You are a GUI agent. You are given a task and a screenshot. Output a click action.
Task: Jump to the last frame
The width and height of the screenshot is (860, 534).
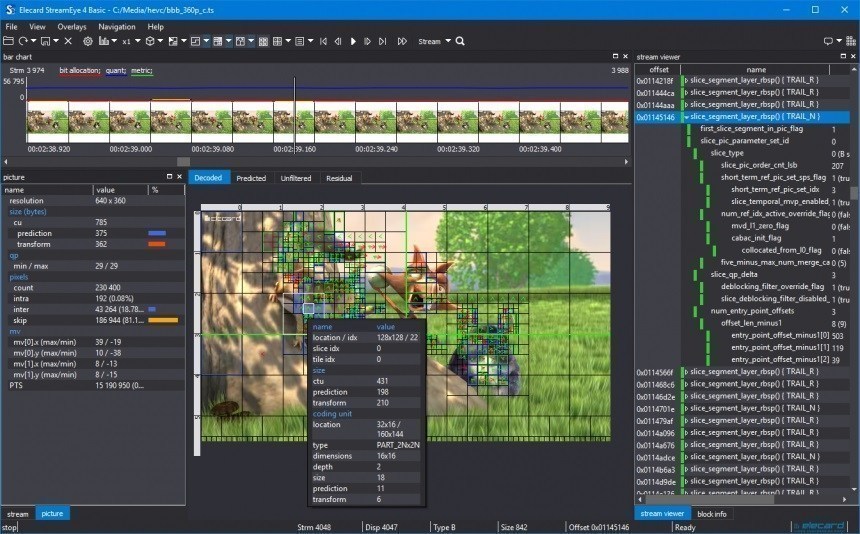coord(382,41)
